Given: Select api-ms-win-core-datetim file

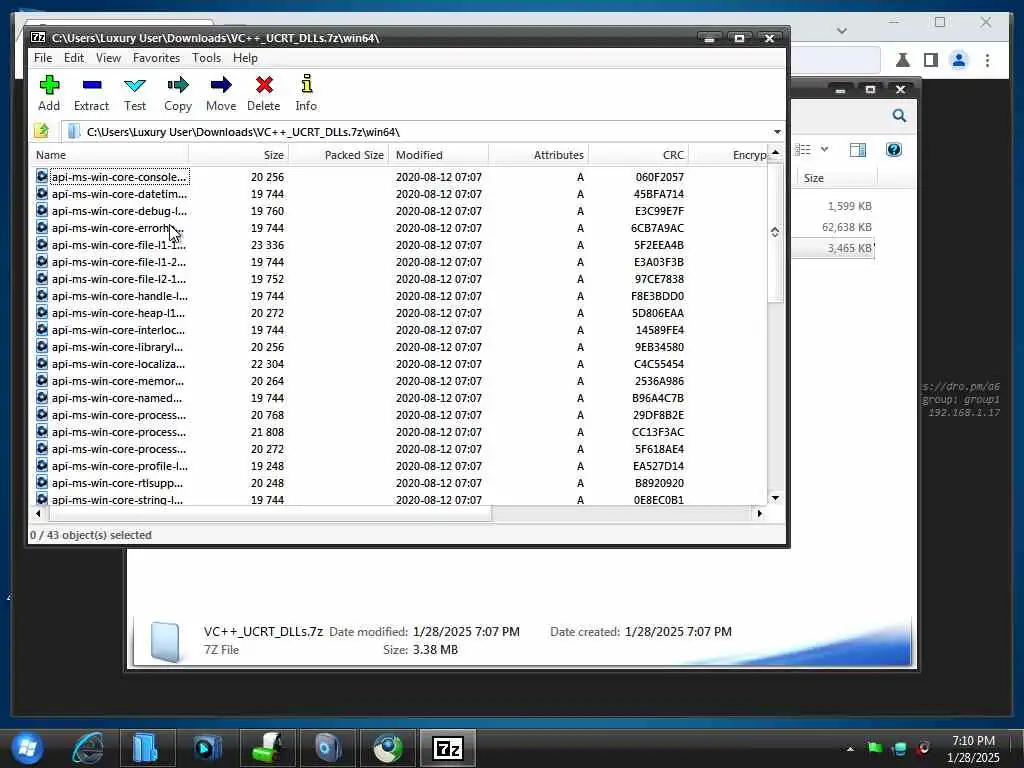Looking at the screenshot, I should tap(120, 194).
